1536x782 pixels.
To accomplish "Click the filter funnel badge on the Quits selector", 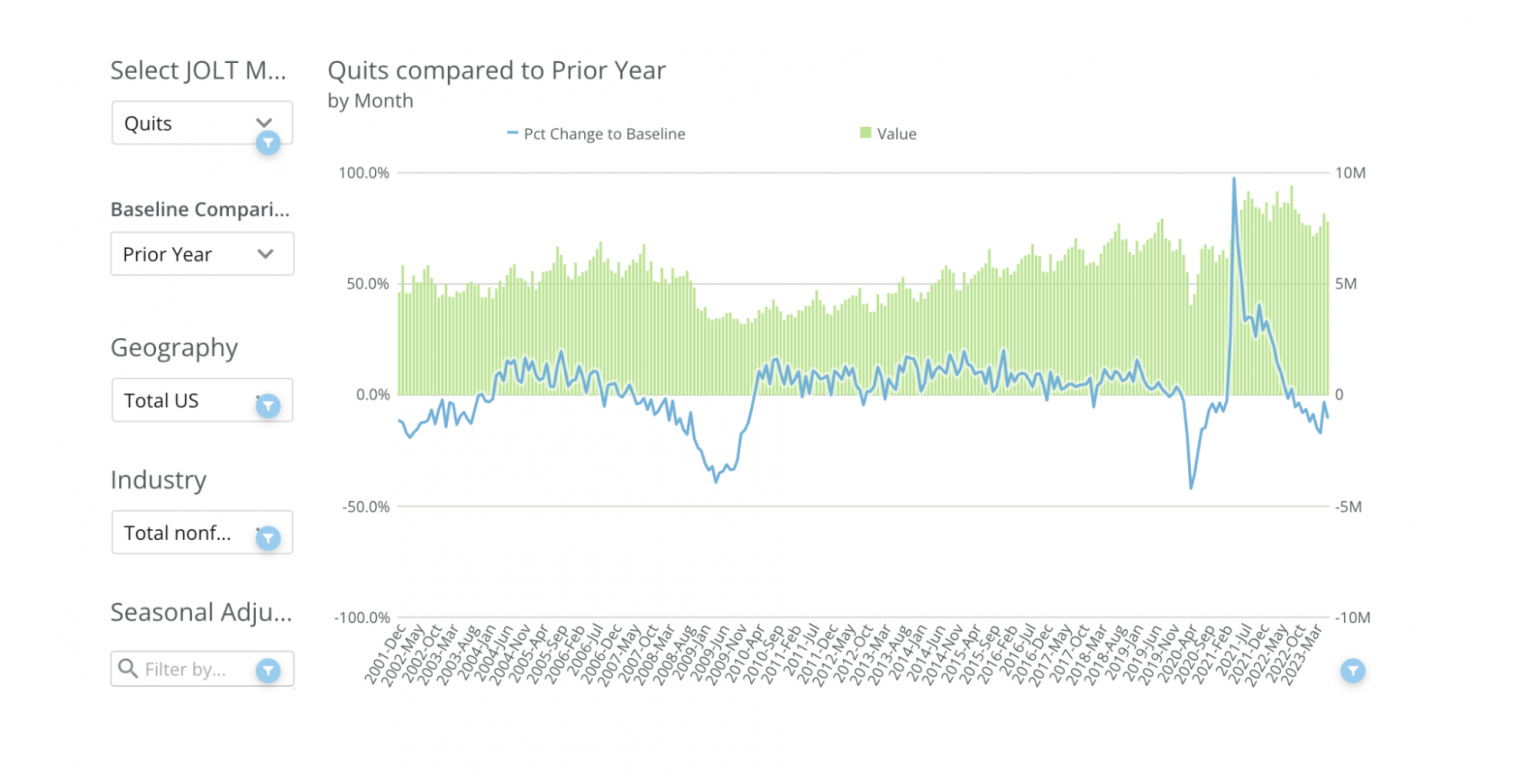I will tap(267, 143).
